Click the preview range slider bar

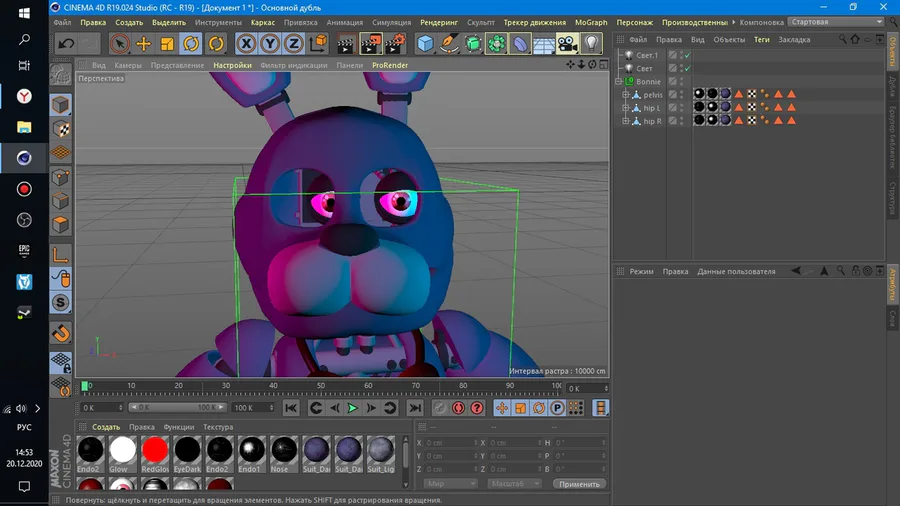pos(178,407)
